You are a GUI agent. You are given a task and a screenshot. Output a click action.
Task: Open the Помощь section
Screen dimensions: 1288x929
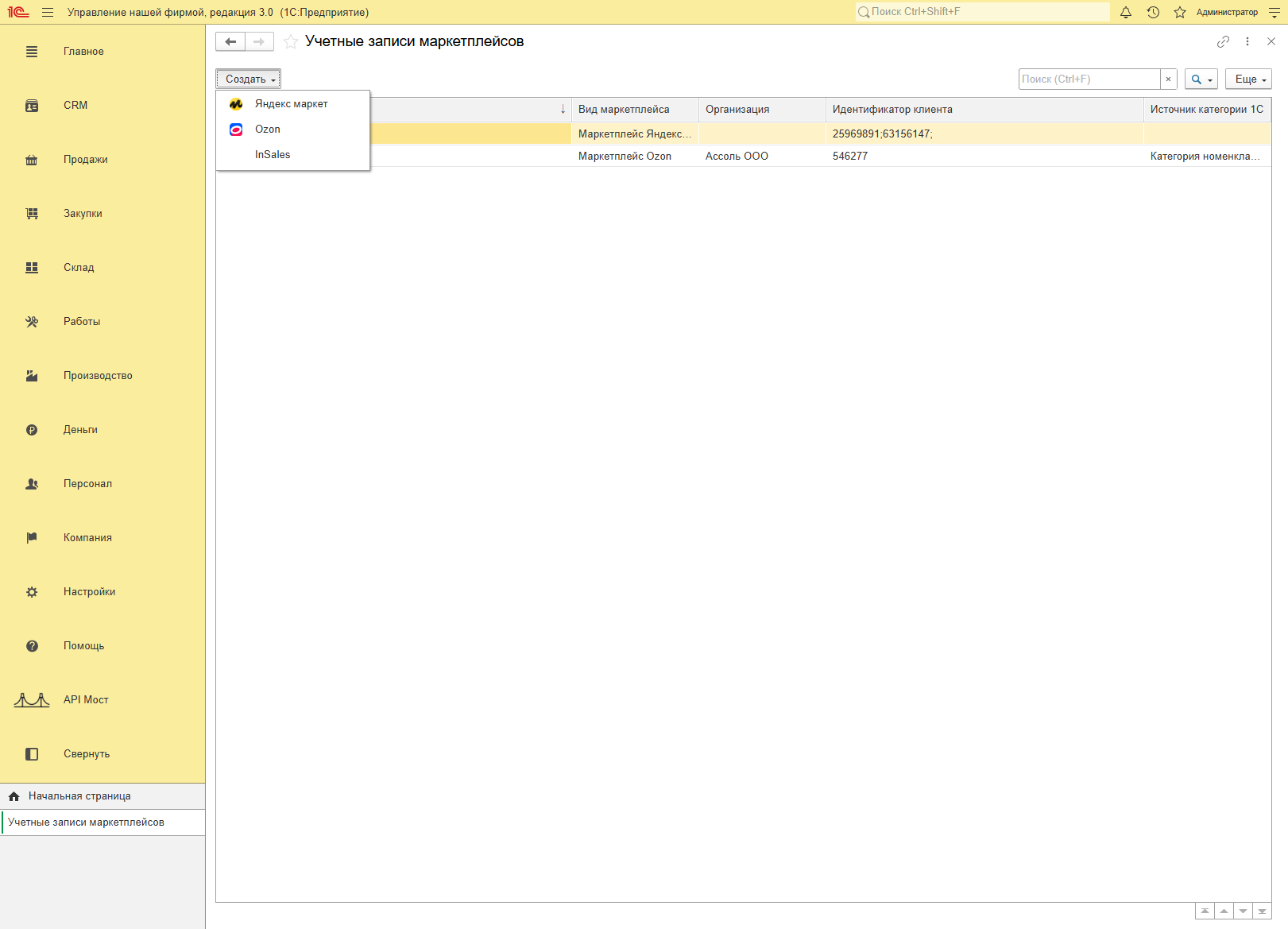pos(102,646)
